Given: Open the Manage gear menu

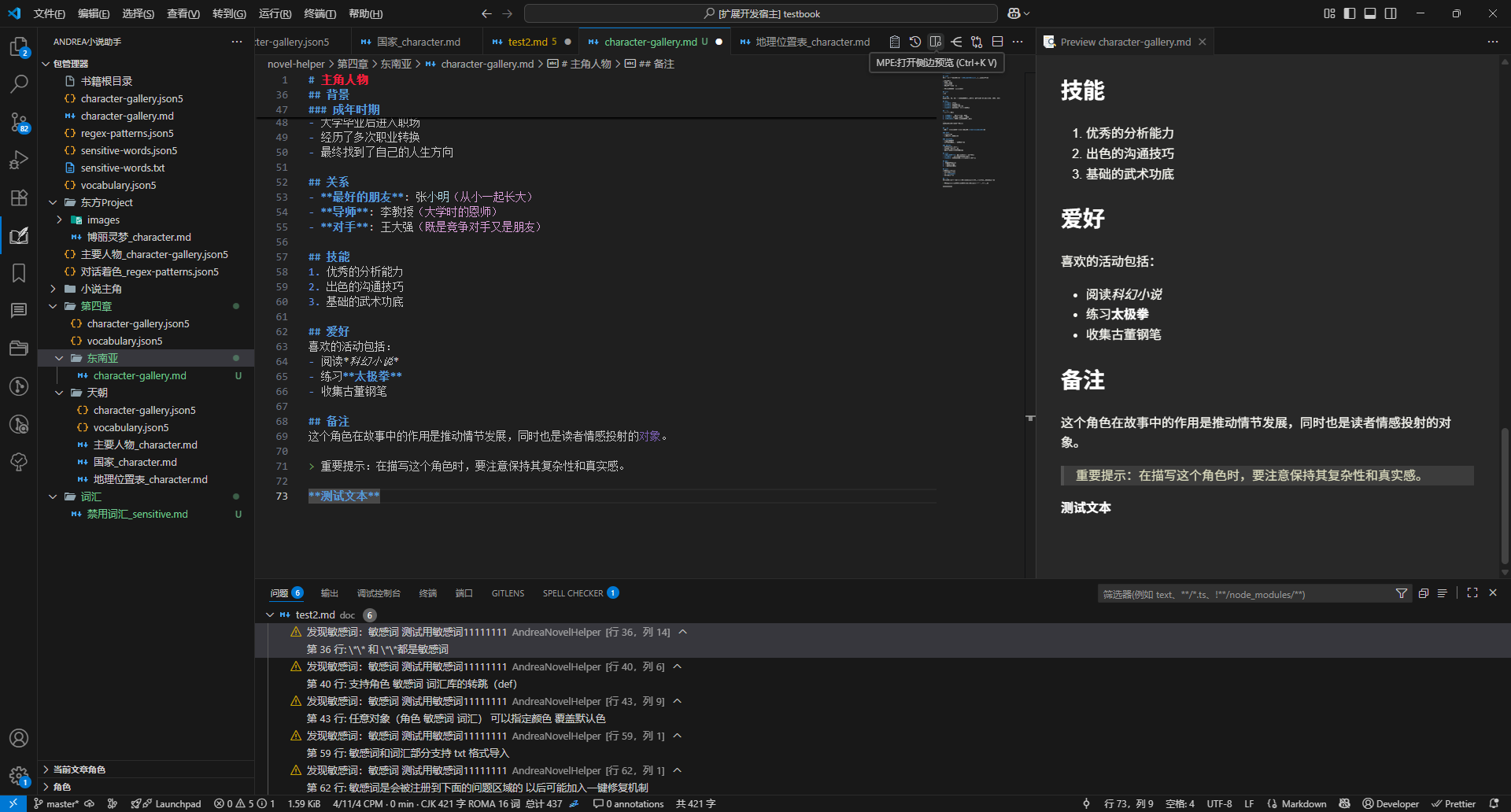Looking at the screenshot, I should click(19, 776).
